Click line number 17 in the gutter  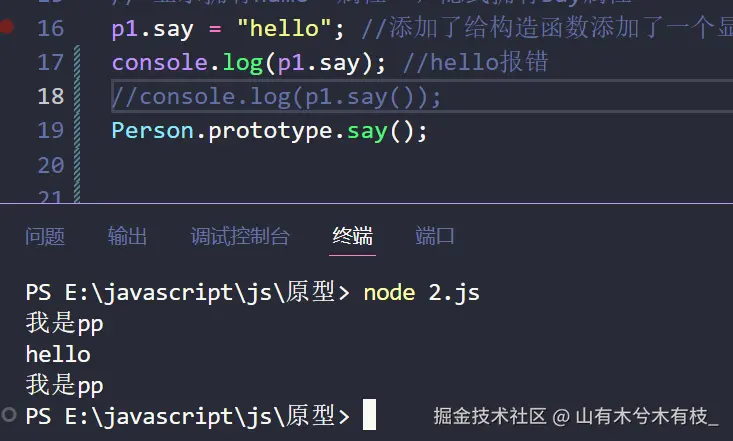tap(50, 62)
